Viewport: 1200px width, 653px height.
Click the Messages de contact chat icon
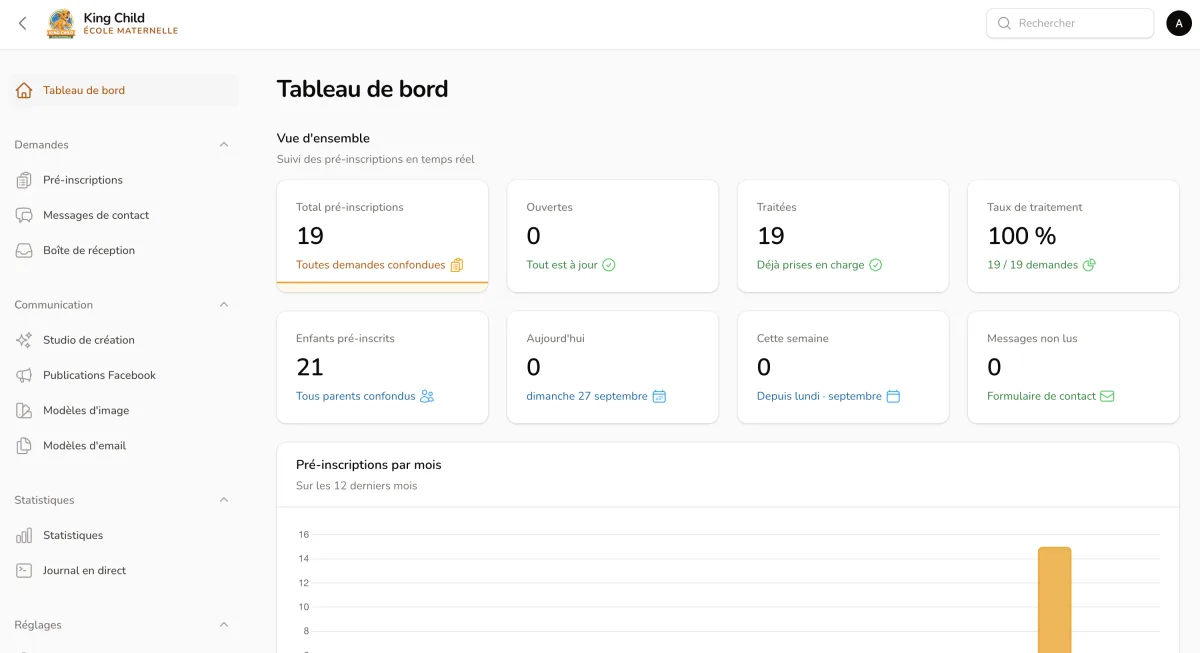(24, 215)
